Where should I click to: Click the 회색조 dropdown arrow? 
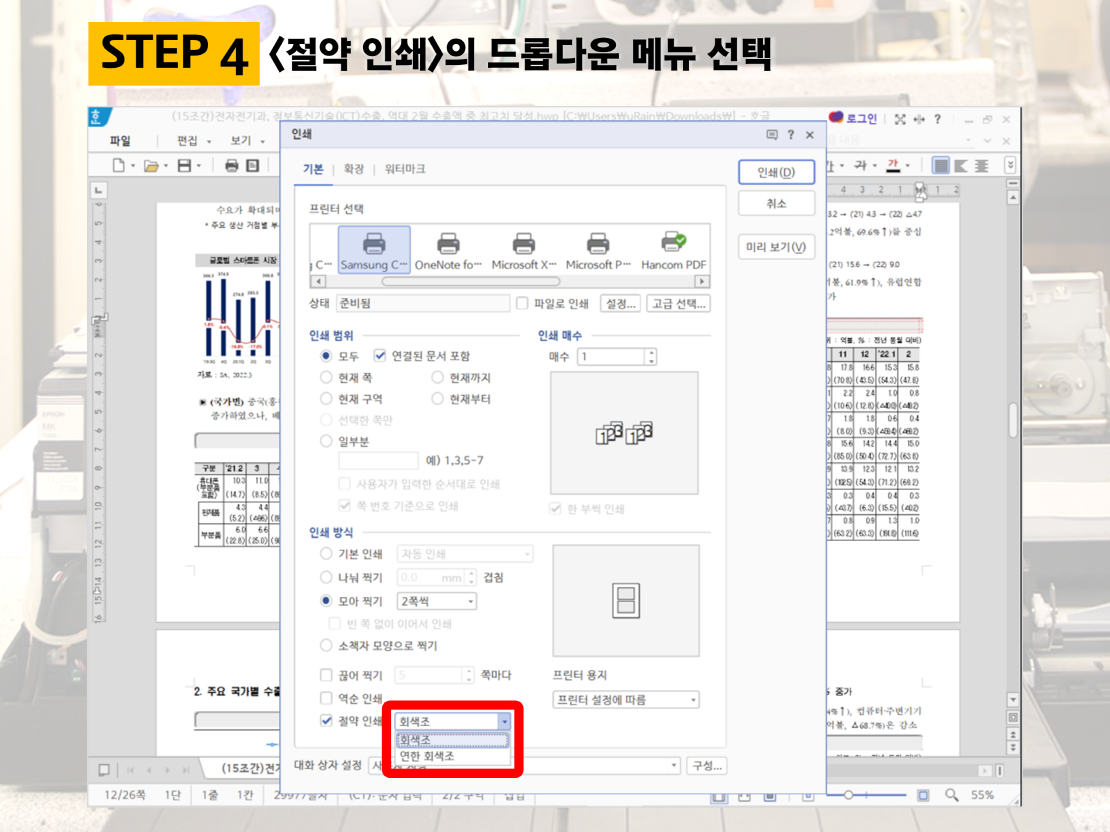[x=504, y=722]
